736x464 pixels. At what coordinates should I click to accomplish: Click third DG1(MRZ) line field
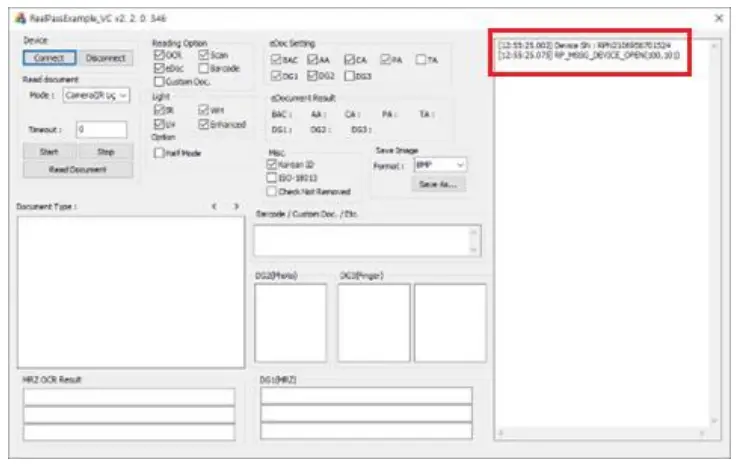tap(366, 431)
